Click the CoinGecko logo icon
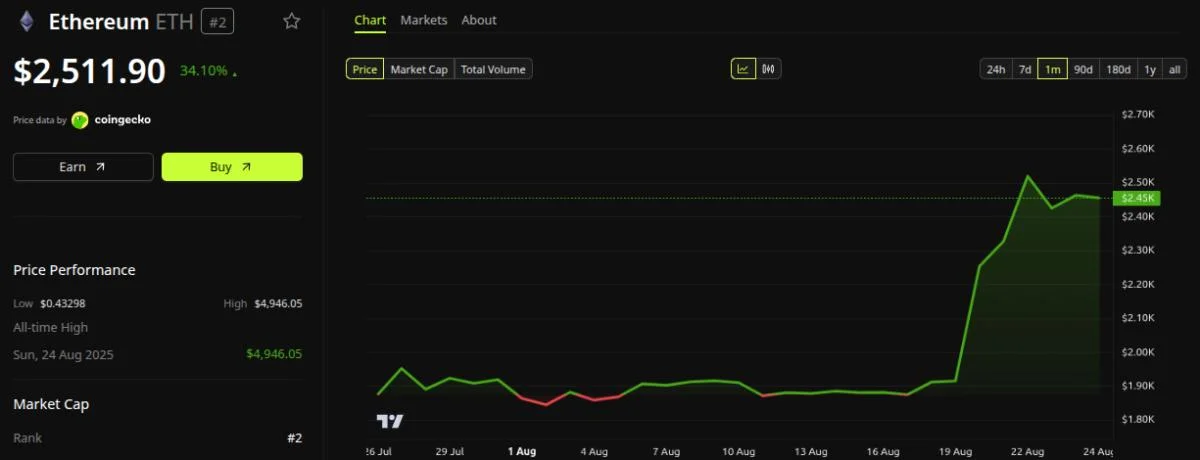Screen dimensions: 1200x460 (x=80, y=120)
